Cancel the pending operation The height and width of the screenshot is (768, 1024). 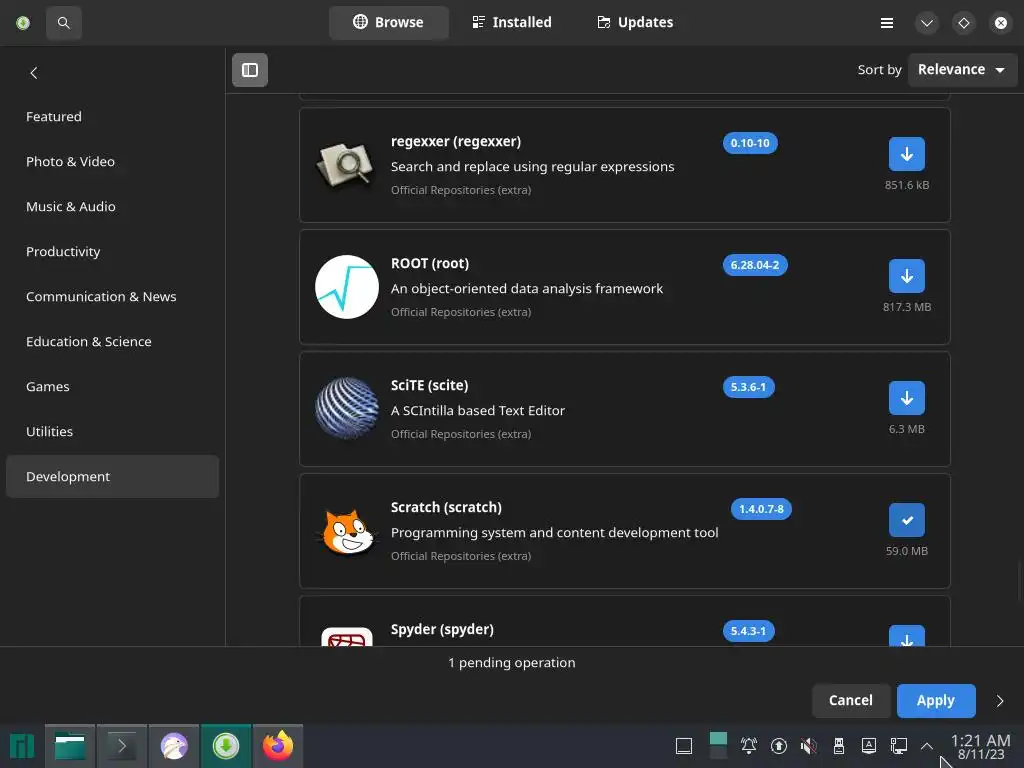point(850,701)
